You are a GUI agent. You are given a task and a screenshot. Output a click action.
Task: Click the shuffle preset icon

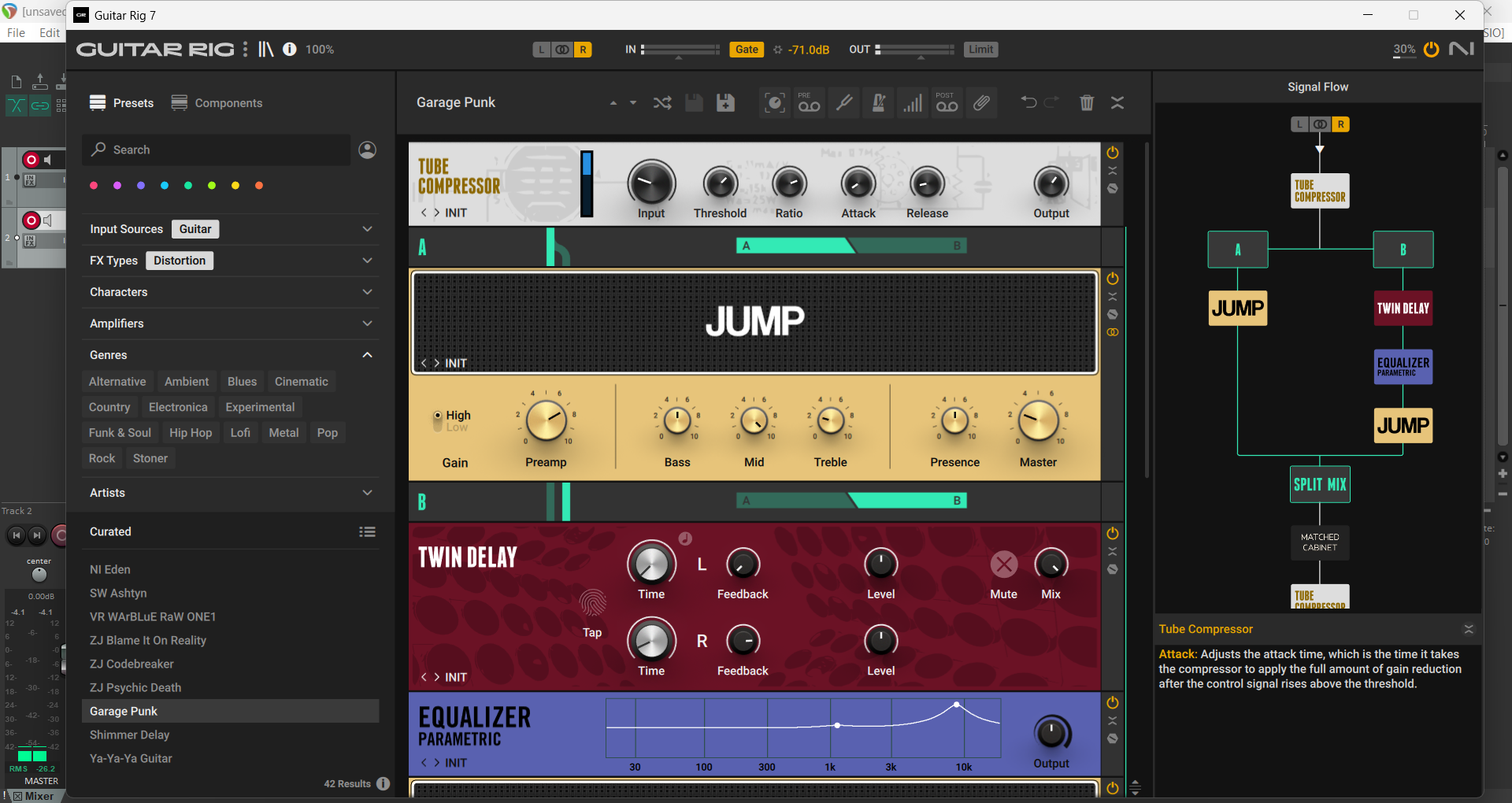tap(662, 103)
